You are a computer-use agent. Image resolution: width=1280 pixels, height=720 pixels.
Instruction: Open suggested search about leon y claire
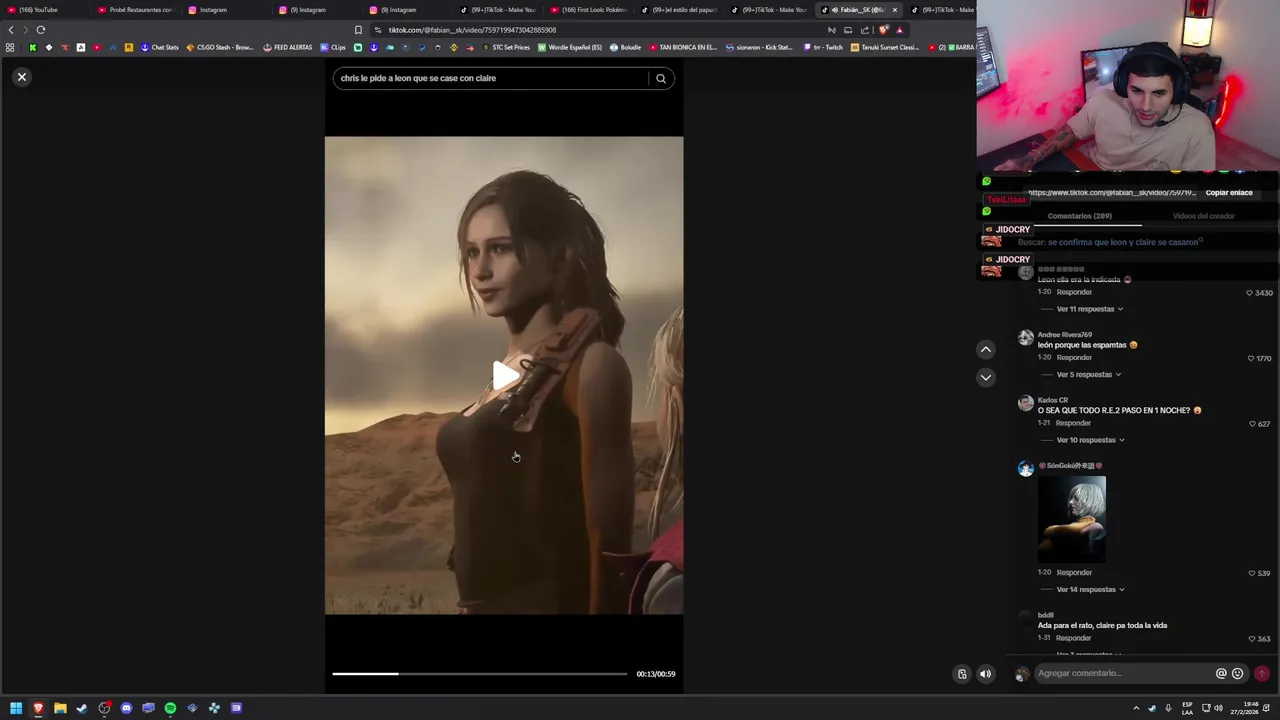1110,242
